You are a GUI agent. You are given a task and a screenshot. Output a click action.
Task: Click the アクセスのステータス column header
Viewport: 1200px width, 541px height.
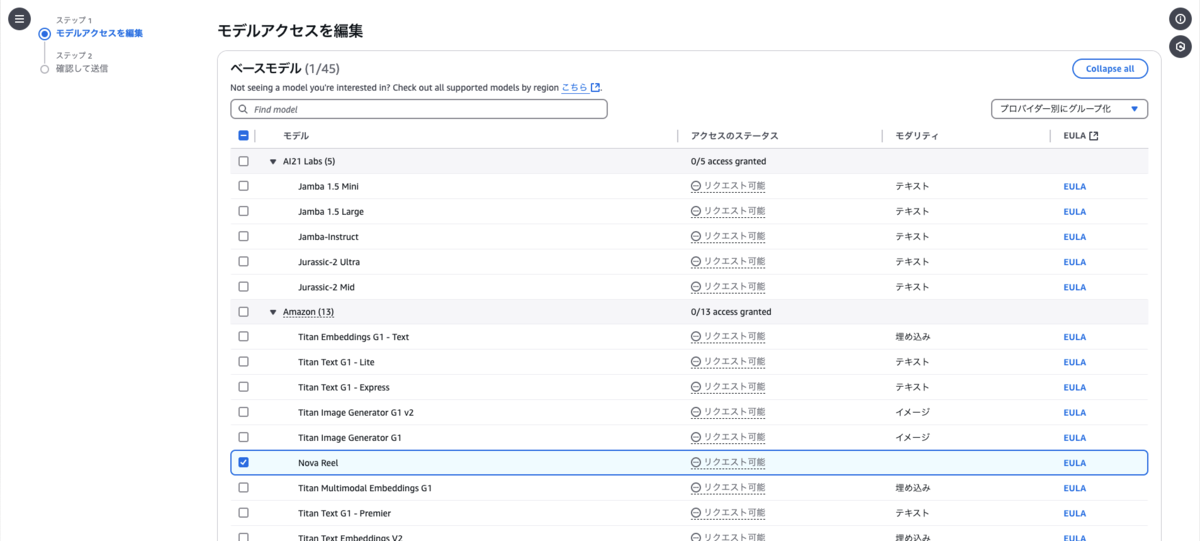[734, 136]
